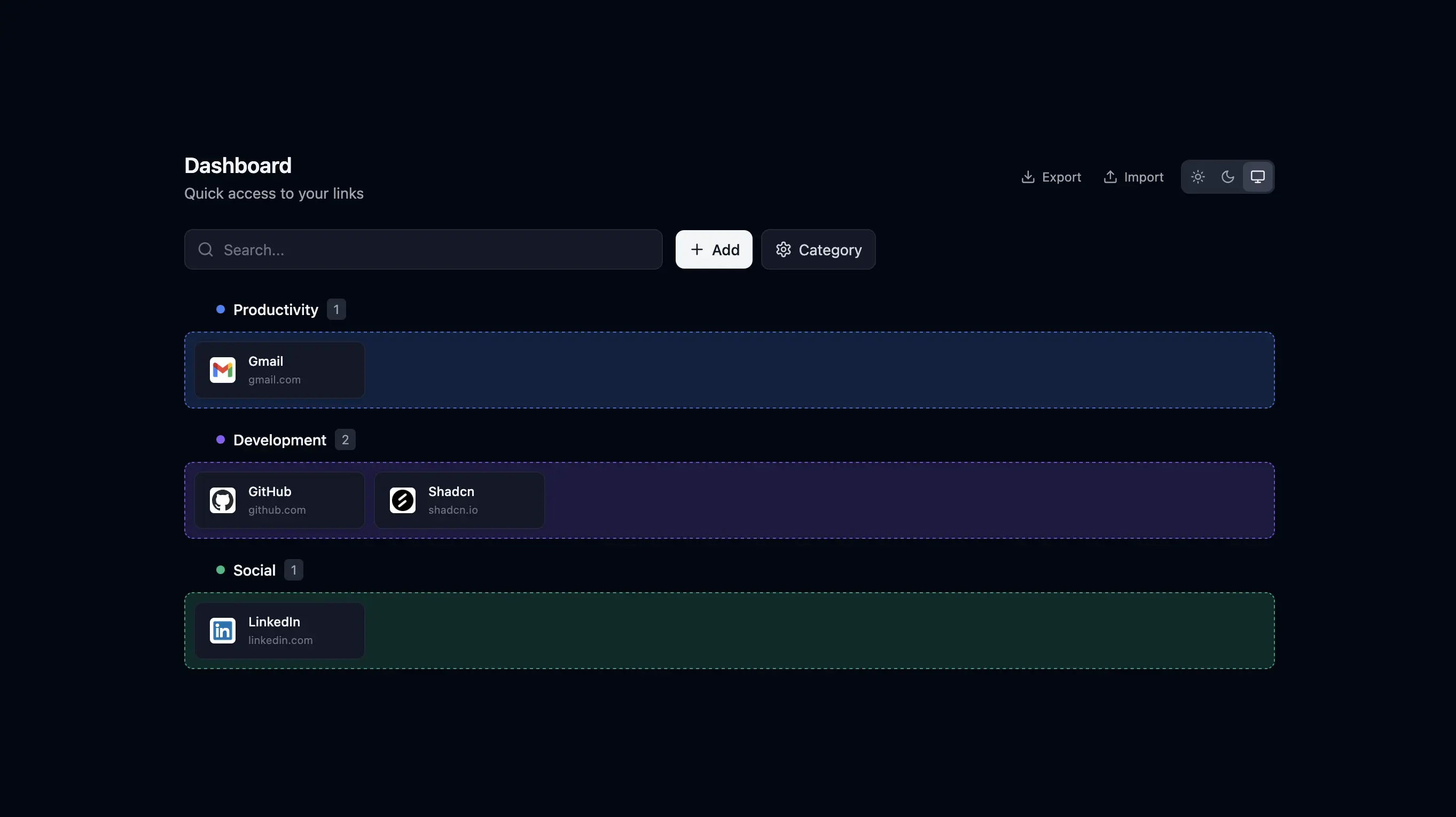
Task: Focus the Search input field
Action: point(435,250)
